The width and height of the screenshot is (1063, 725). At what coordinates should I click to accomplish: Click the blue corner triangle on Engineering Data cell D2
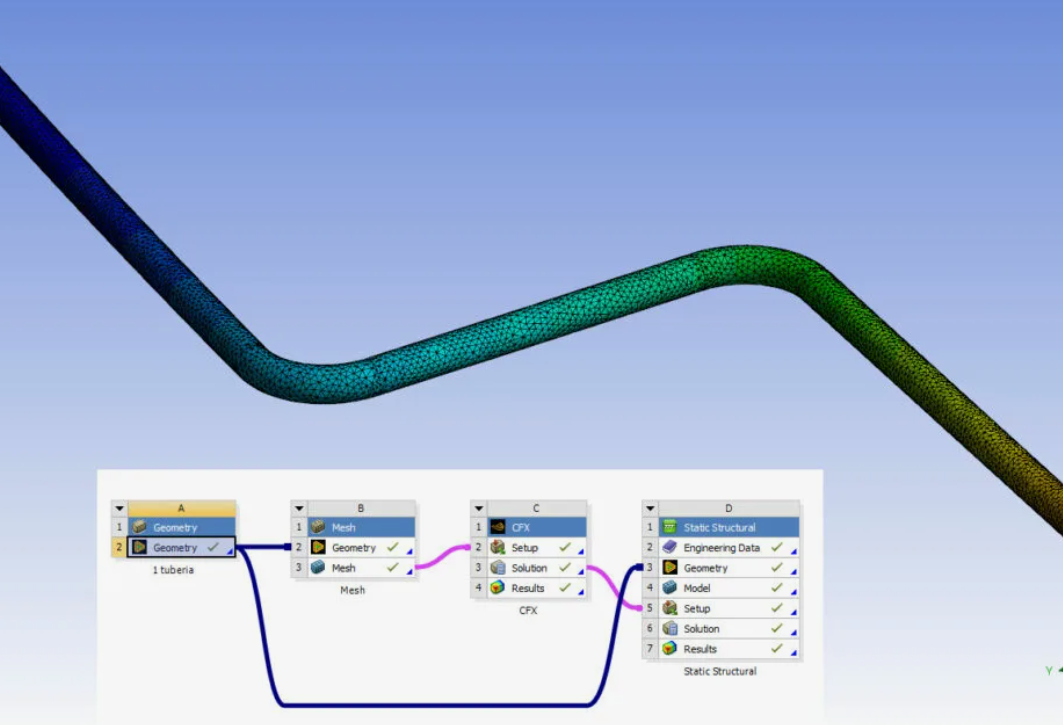coord(794,551)
